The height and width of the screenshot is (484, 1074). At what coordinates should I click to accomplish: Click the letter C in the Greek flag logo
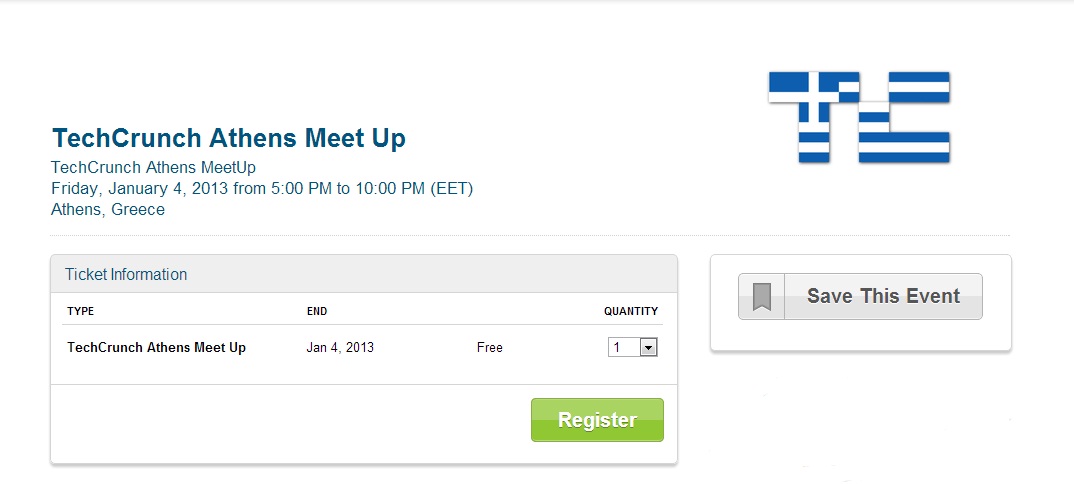903,118
